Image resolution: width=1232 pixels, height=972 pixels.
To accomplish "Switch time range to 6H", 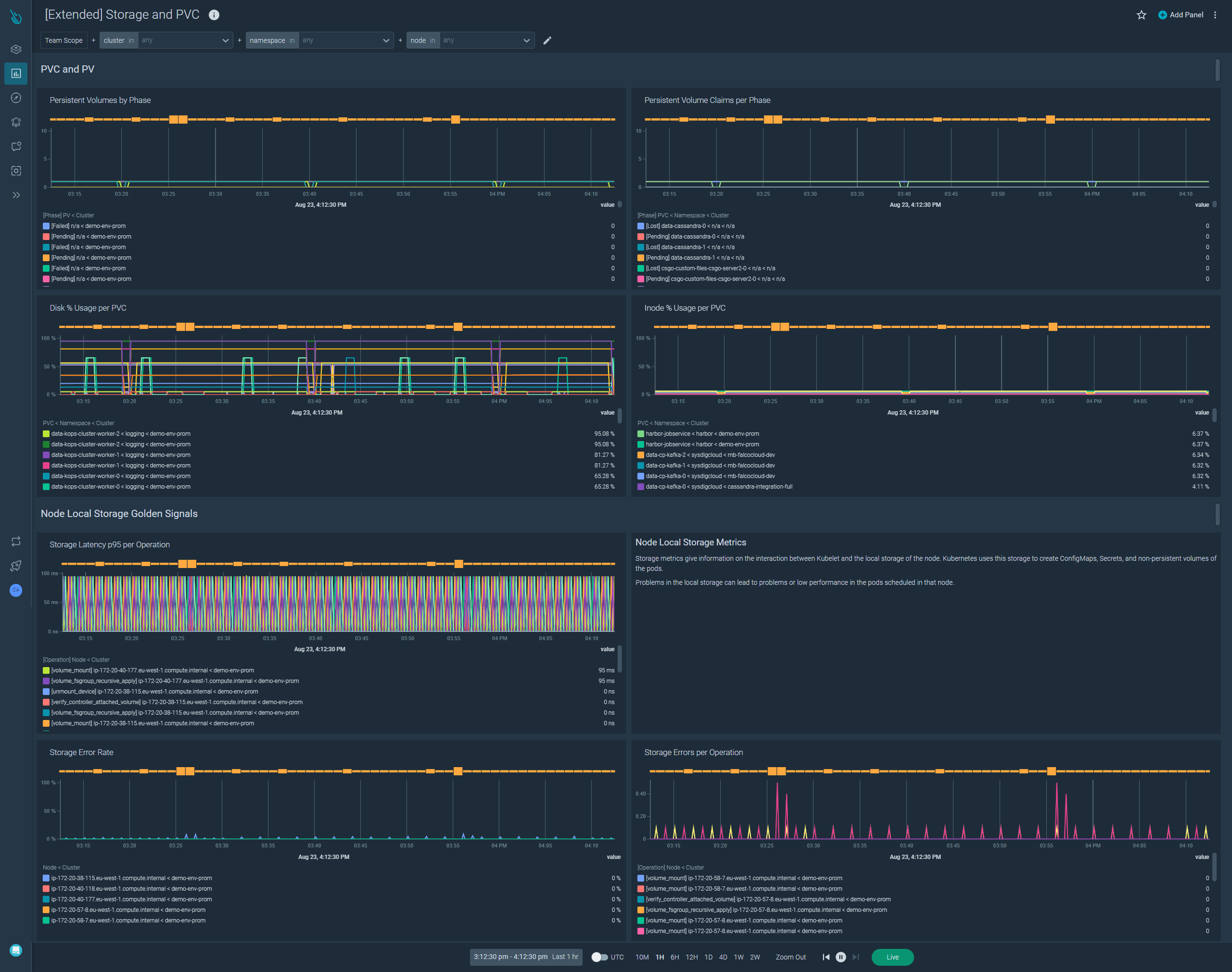I will click(675, 957).
